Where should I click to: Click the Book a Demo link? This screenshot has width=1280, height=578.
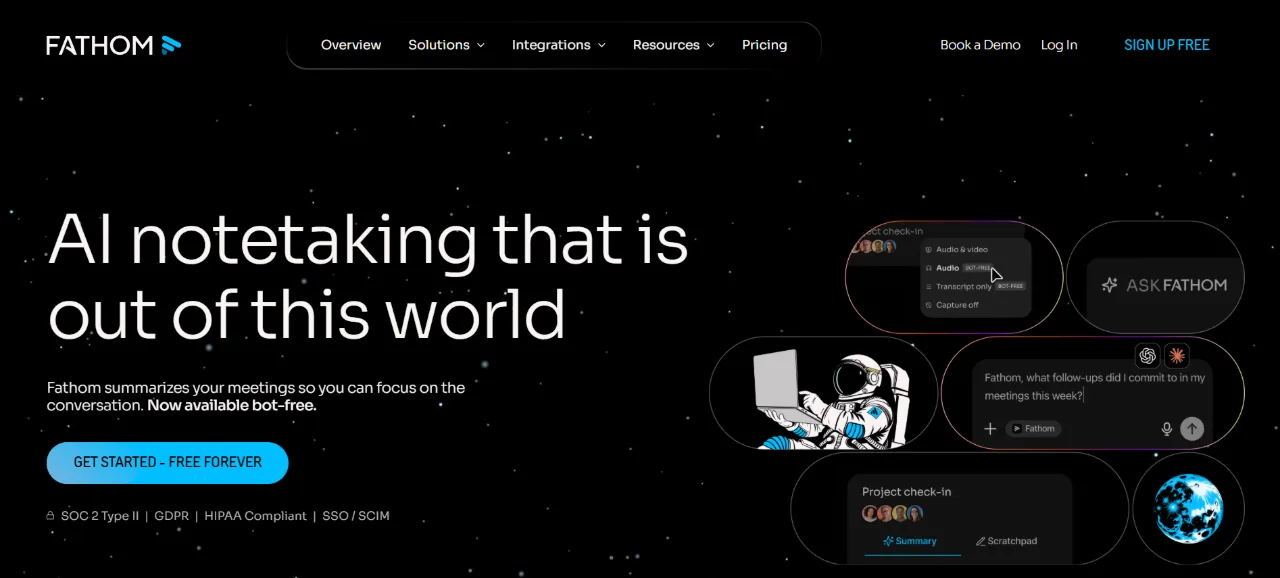pos(980,45)
